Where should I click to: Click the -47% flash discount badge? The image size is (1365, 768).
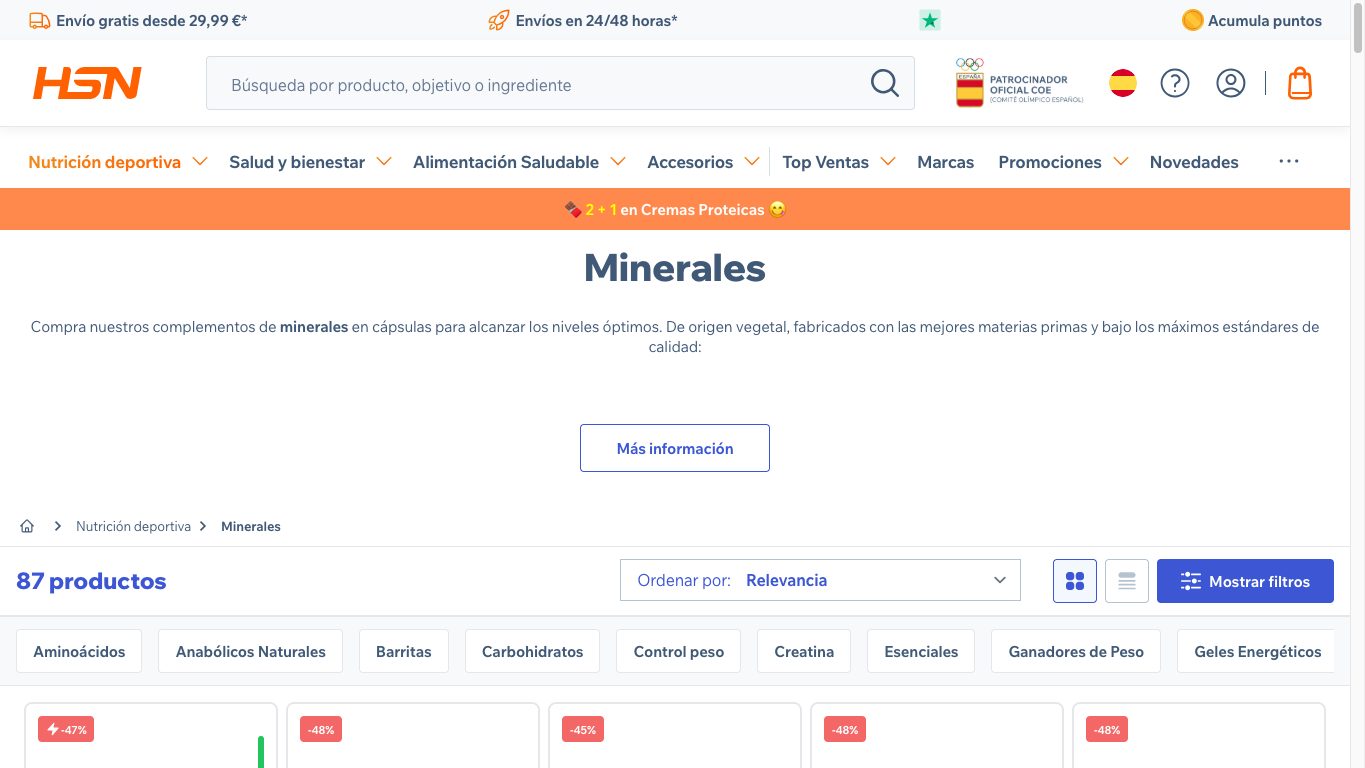pyautogui.click(x=66, y=730)
